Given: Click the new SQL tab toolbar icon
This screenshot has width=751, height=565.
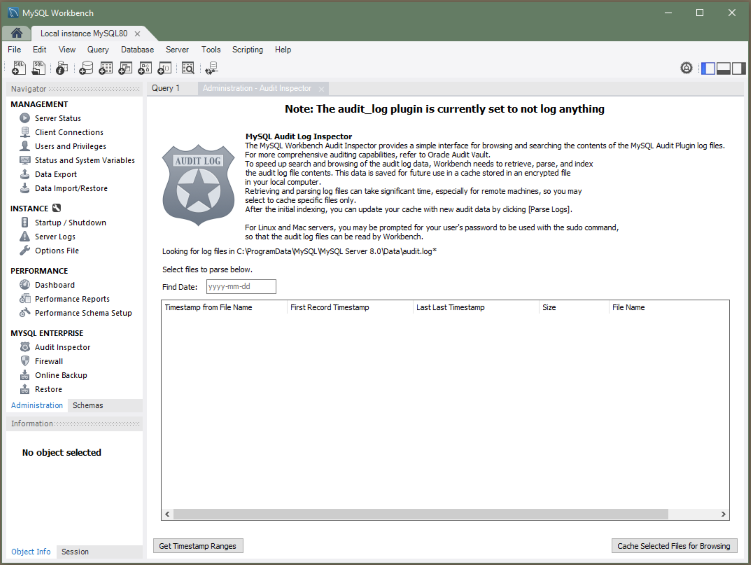Looking at the screenshot, I should tap(19, 68).
